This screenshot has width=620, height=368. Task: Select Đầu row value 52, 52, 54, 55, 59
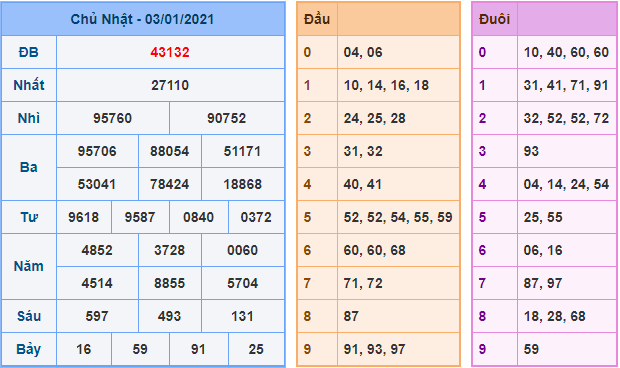point(398,217)
